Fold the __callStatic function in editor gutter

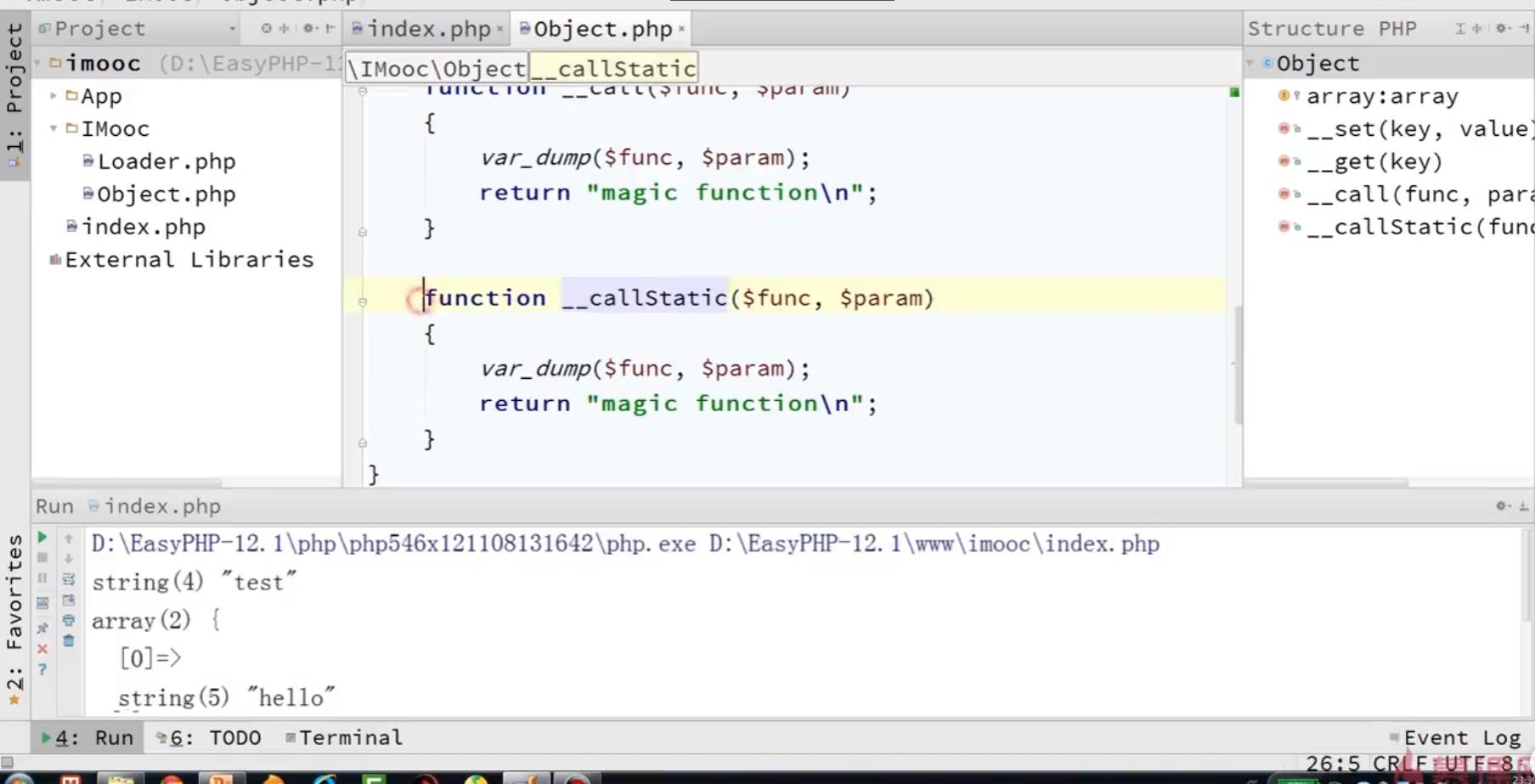point(363,302)
